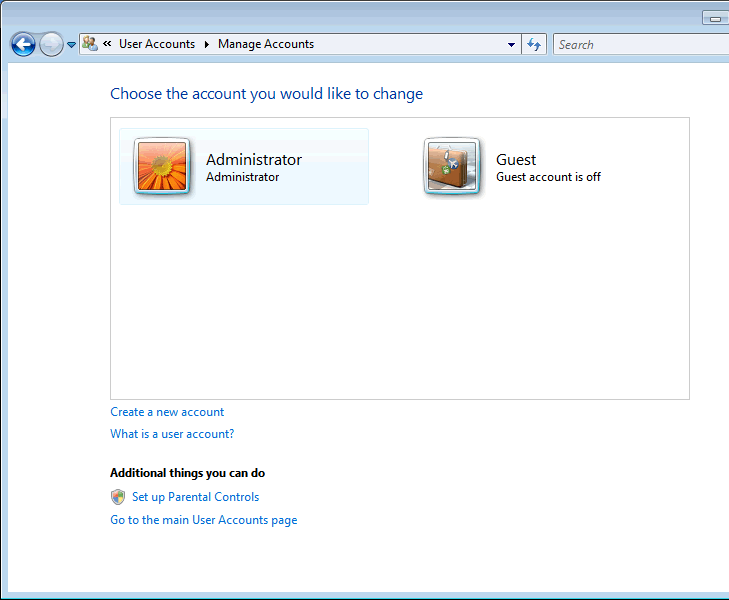
Task: Open the address bar history dropdown
Action: (511, 44)
